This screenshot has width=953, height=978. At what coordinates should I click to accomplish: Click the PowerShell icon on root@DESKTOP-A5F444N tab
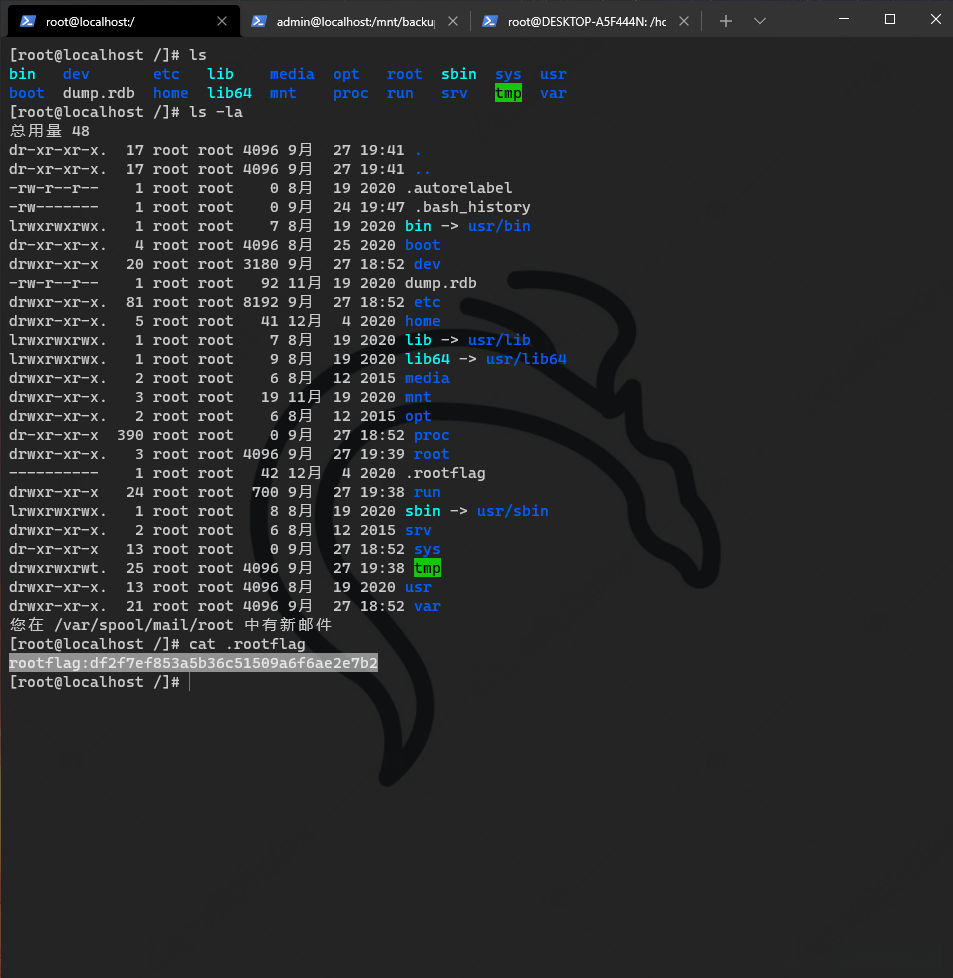pos(490,21)
